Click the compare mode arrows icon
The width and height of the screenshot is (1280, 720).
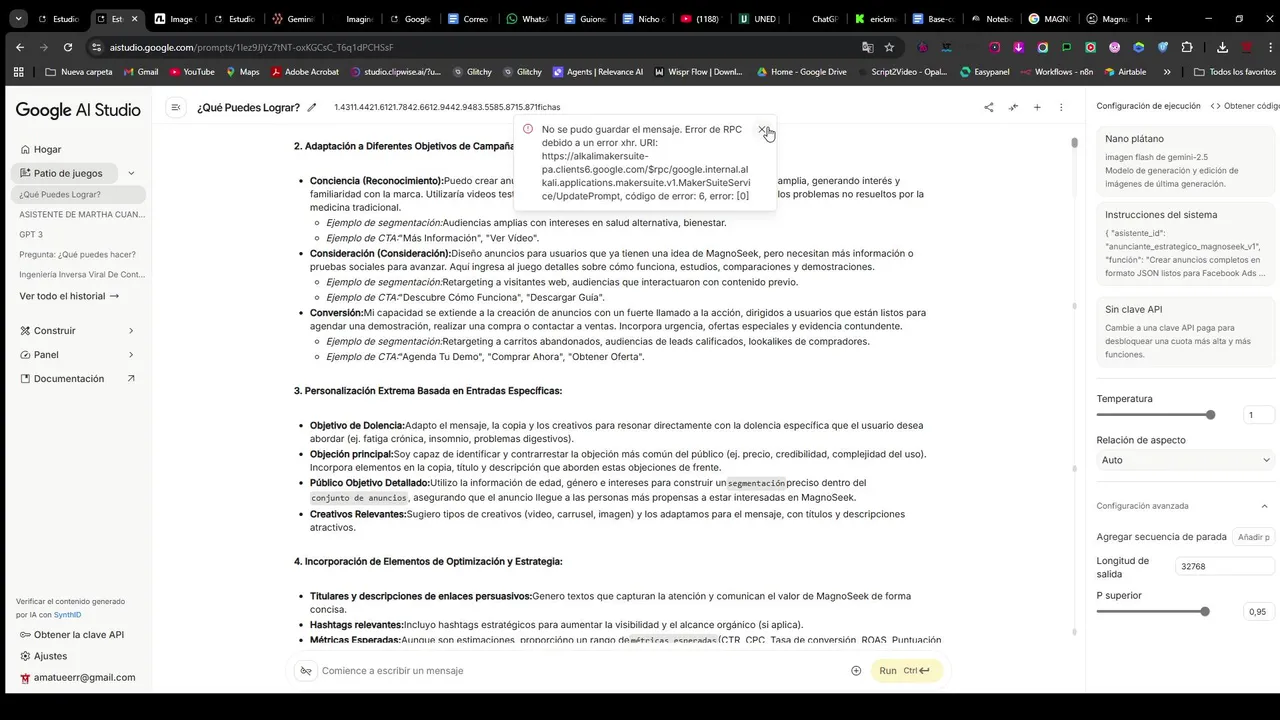[x=1013, y=107]
